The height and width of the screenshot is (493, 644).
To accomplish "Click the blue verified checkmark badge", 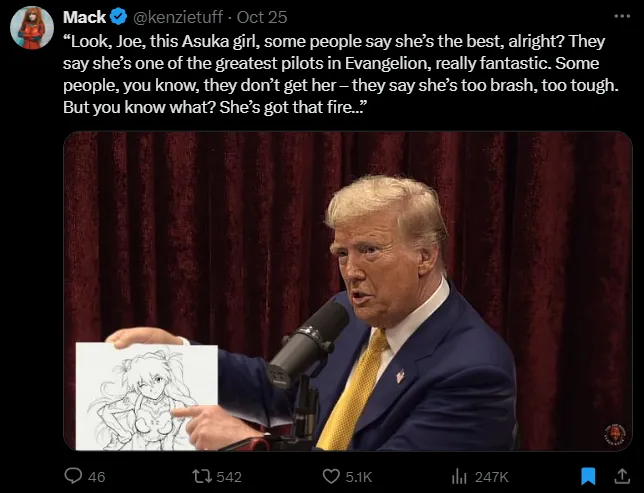I will (119, 17).
